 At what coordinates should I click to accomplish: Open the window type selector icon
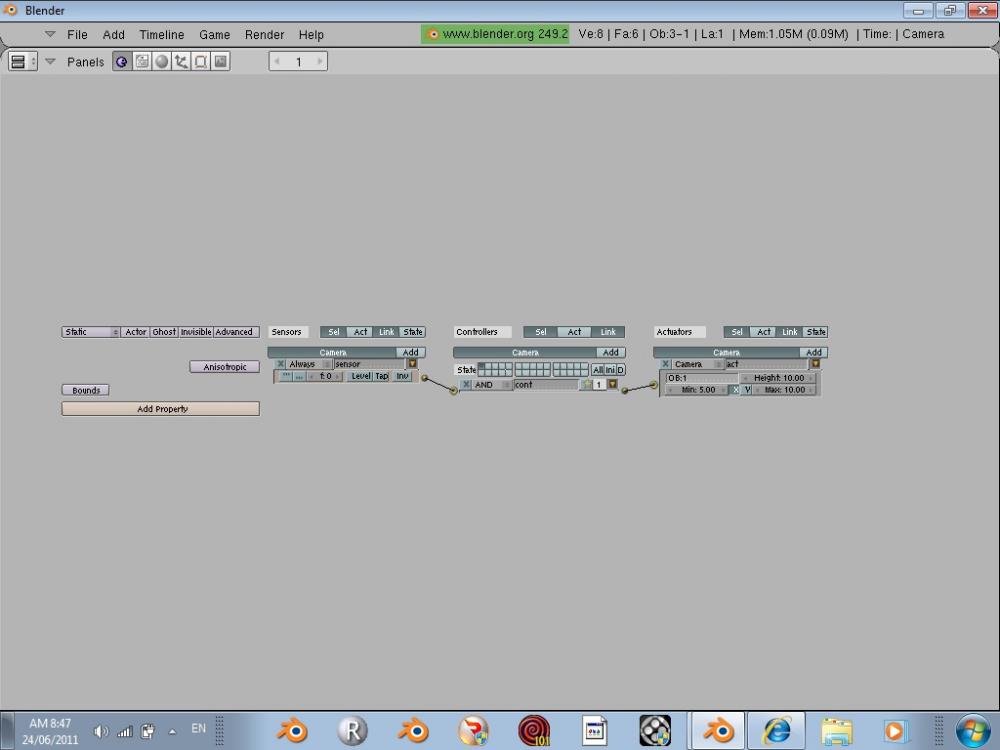pos(22,61)
